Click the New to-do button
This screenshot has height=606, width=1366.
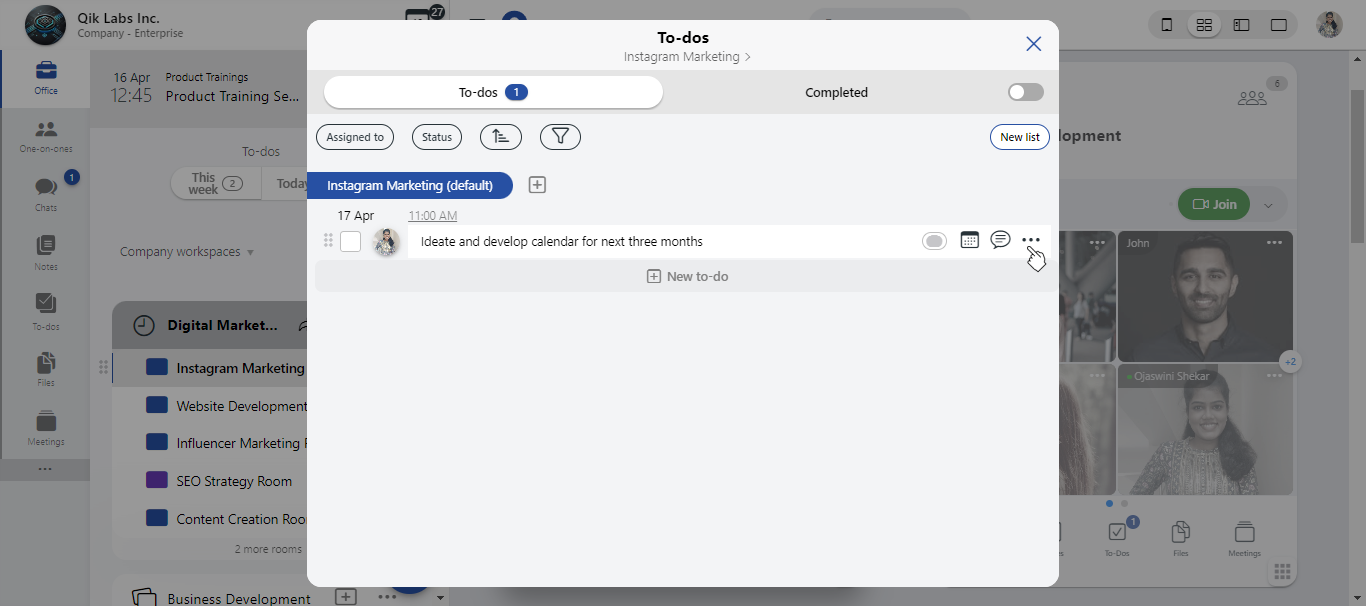[687, 276]
